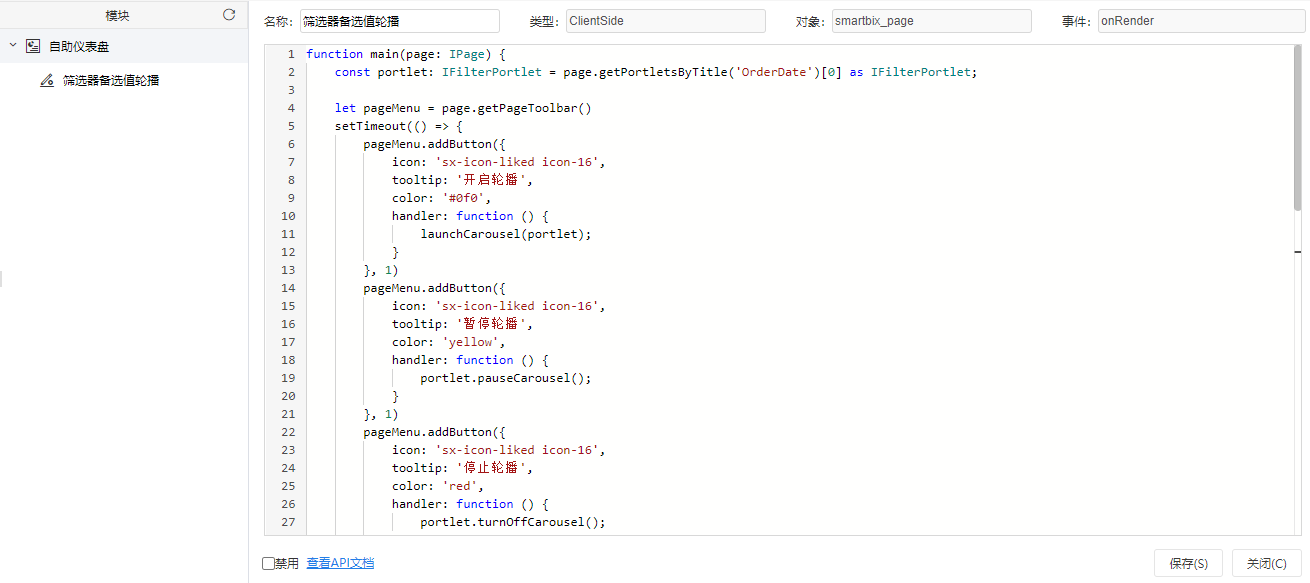Viewport: 1310px width, 583px height.
Task: Open the 事件 onRender field
Action: pyautogui.click(x=1197, y=21)
